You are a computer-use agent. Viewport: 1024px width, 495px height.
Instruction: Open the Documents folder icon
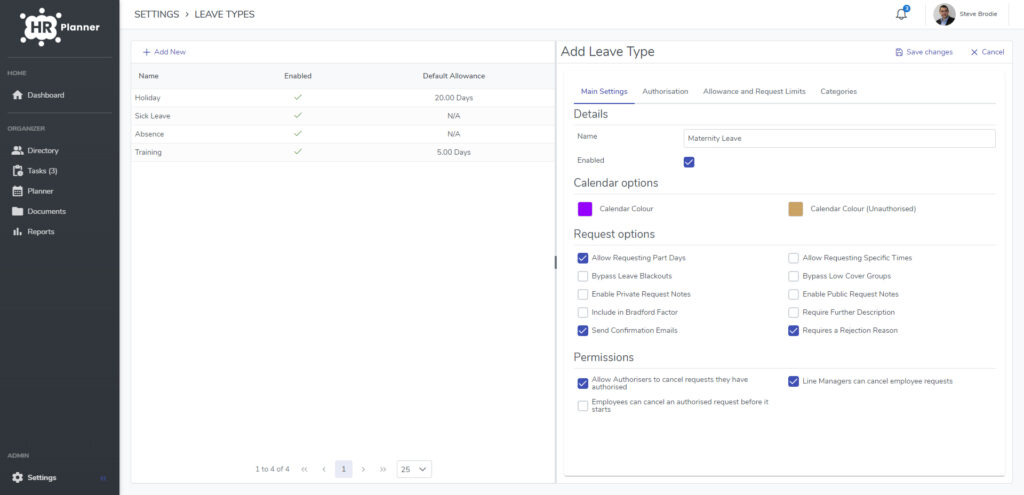point(18,212)
